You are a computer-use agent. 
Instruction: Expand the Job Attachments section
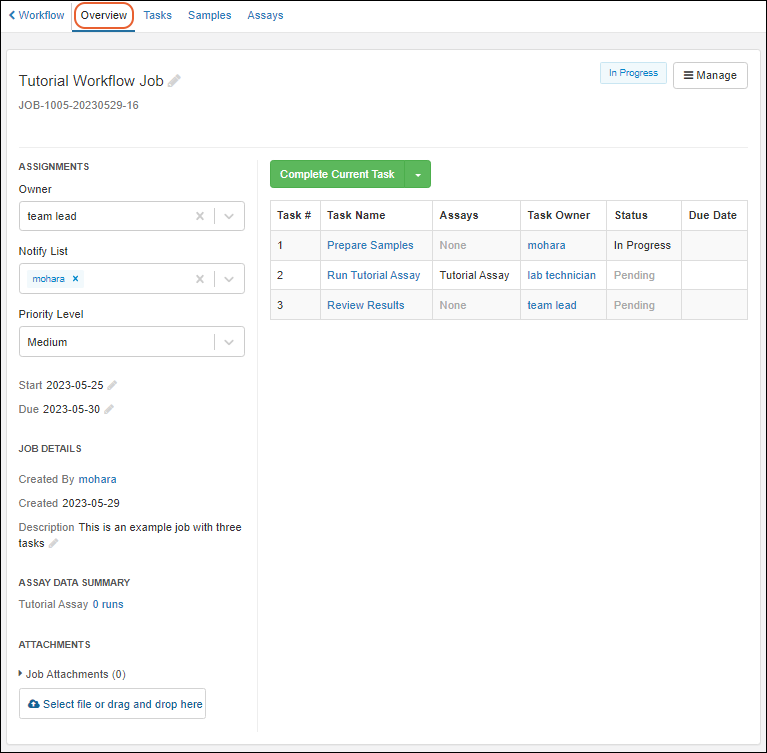pyautogui.click(x=21, y=674)
